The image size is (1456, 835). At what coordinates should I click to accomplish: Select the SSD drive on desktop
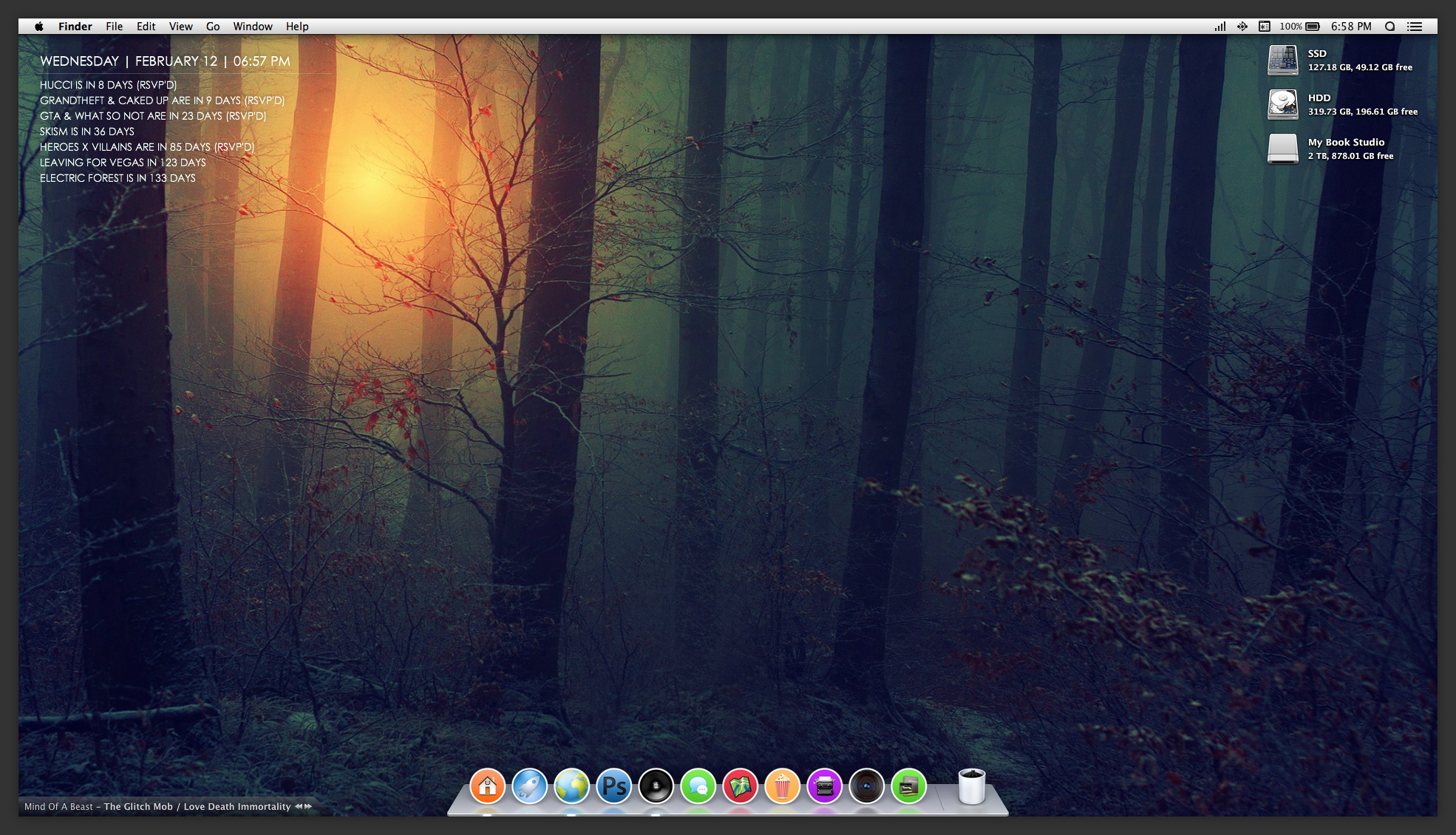coord(1283,60)
